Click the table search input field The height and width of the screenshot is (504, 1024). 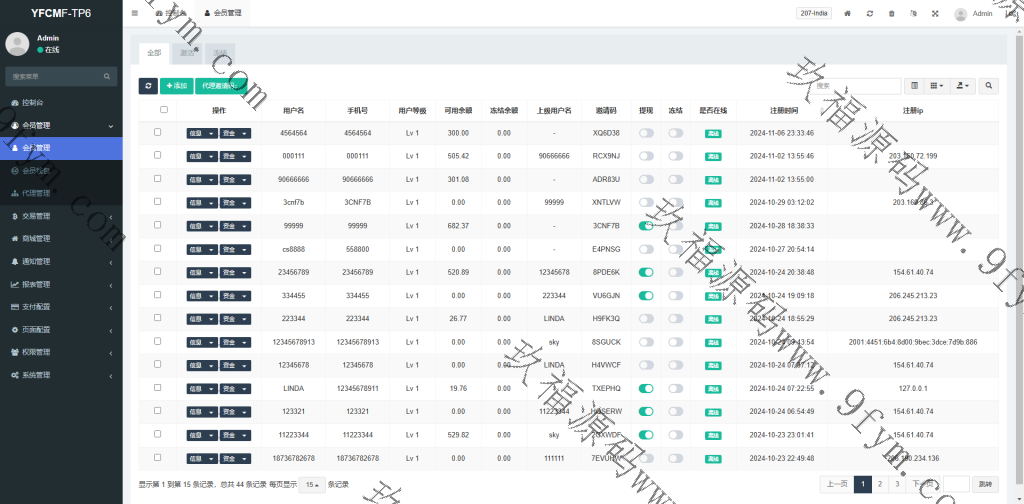click(x=857, y=87)
